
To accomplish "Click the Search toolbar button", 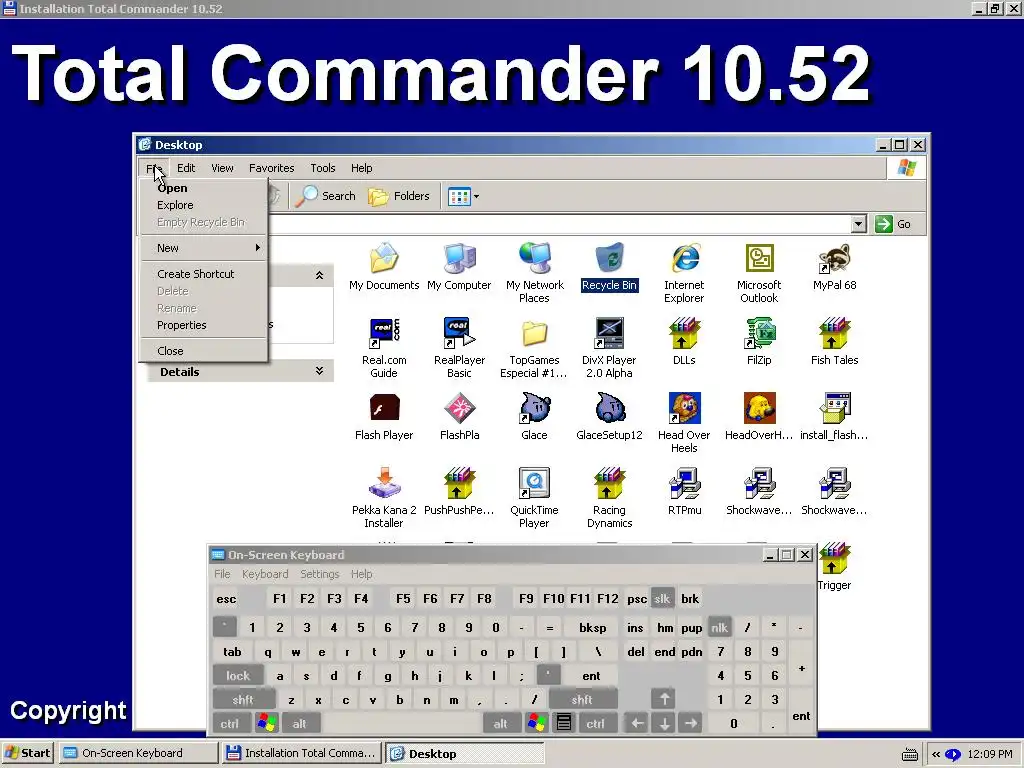I will coord(325,196).
